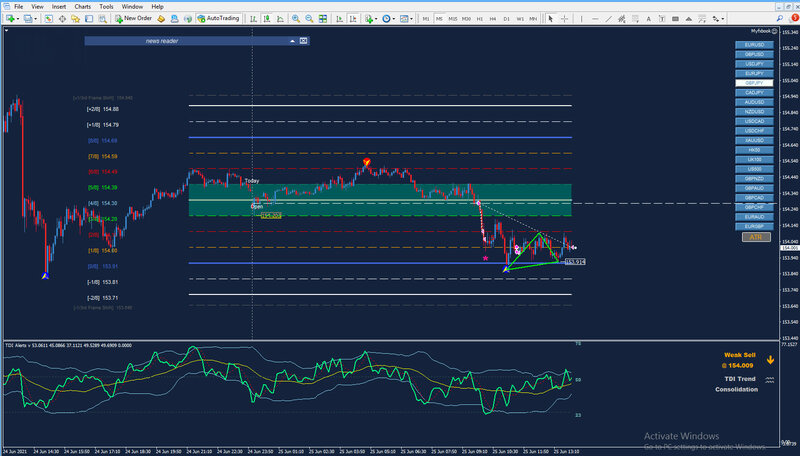Click the gold MetaEditor icon
This screenshot has width=800, height=456.
point(161,19)
